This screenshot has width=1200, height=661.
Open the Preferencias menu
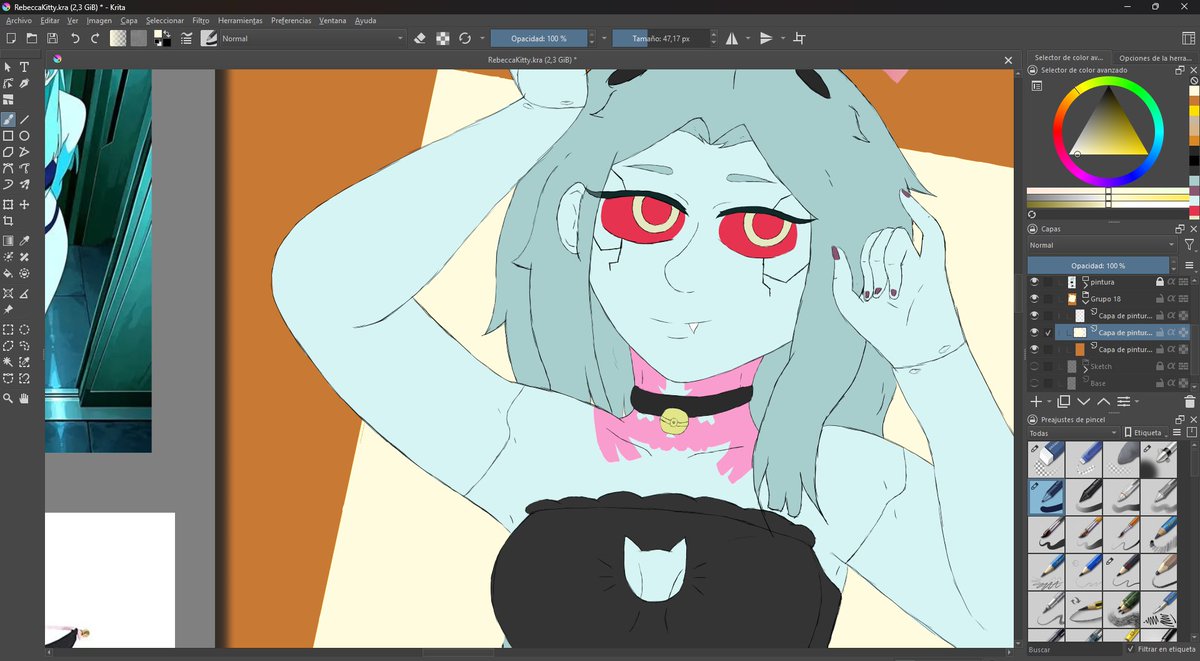point(291,20)
